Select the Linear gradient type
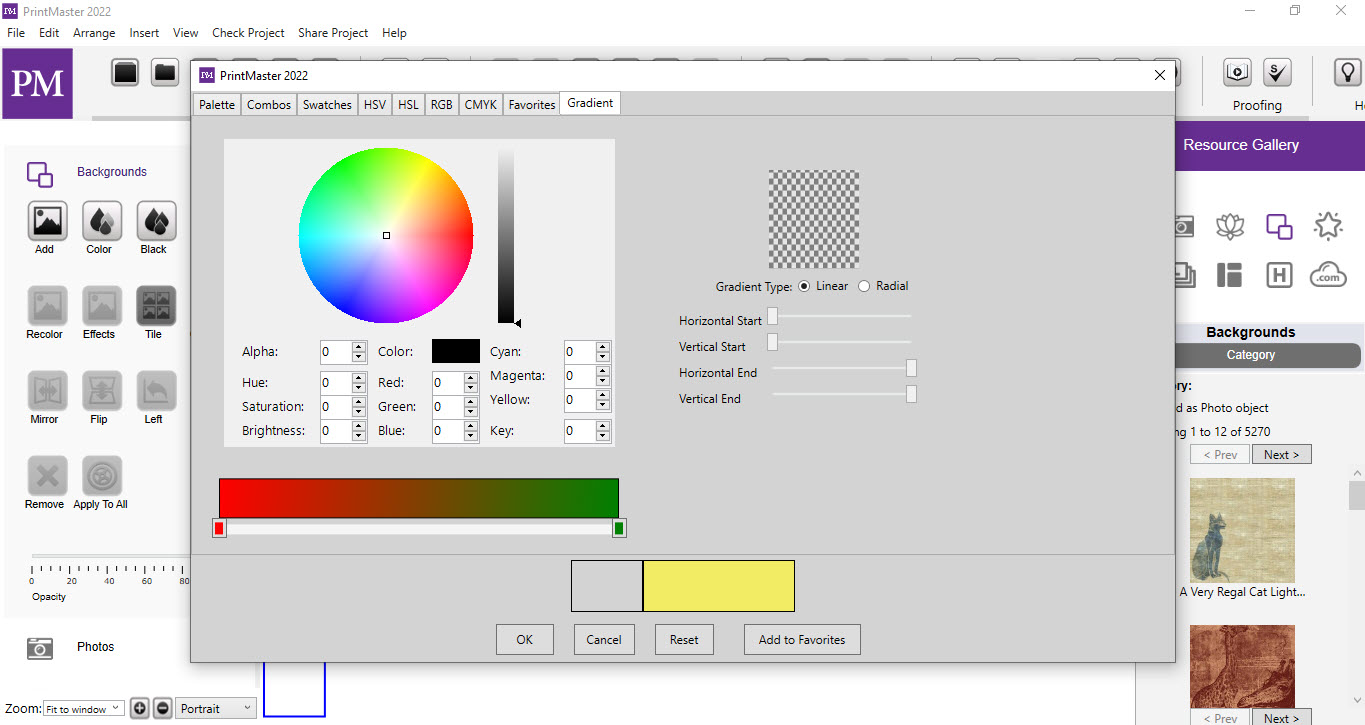1365x725 pixels. pyautogui.click(x=805, y=286)
